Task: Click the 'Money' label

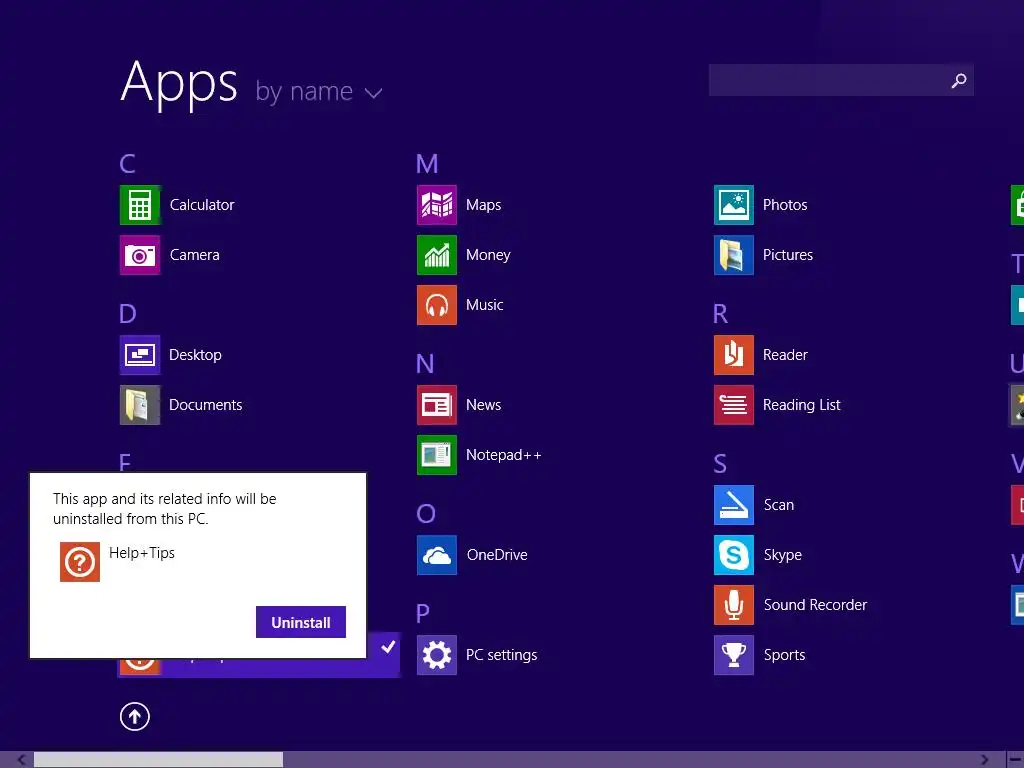Action: coord(488,255)
